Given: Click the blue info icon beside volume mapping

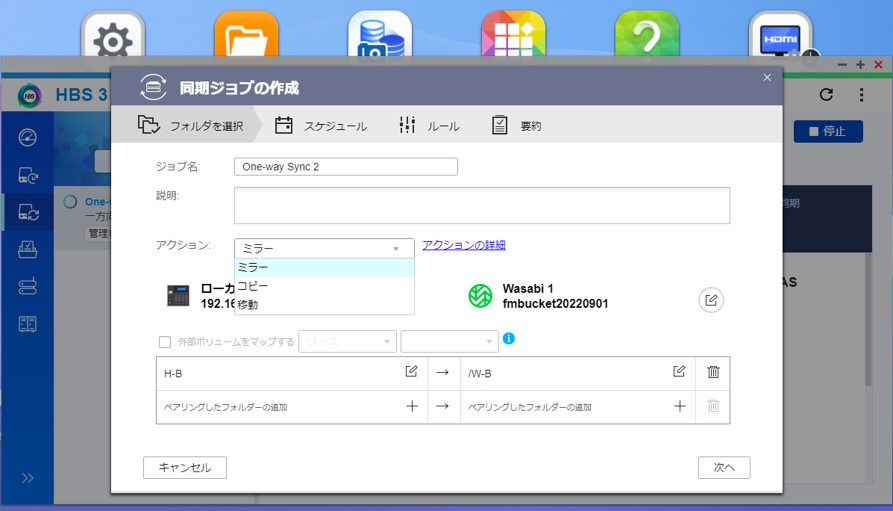Looking at the screenshot, I should [508, 339].
